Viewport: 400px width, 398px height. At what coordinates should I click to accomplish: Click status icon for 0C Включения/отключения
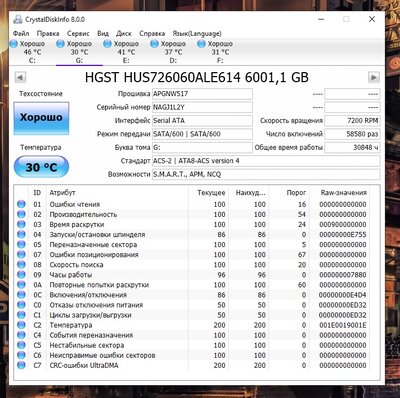[x=21, y=295]
